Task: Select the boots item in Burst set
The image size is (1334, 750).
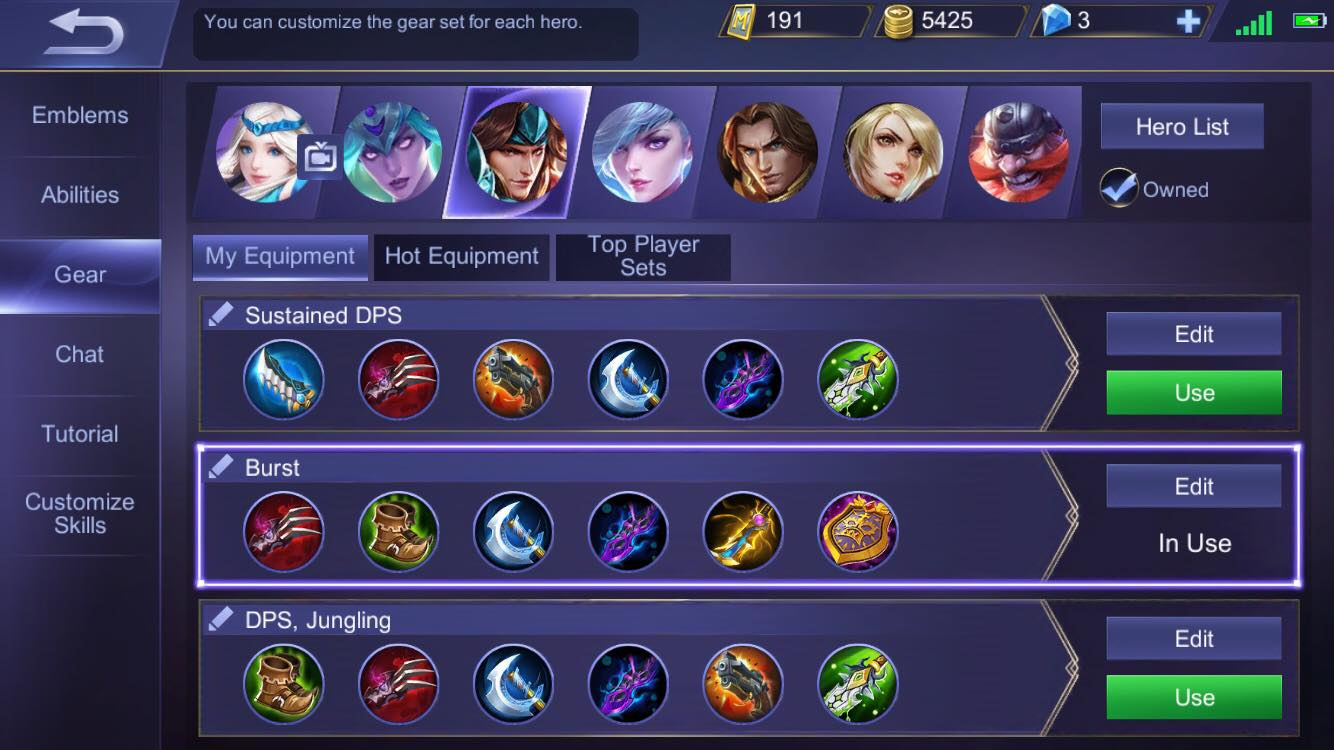Action: click(398, 532)
